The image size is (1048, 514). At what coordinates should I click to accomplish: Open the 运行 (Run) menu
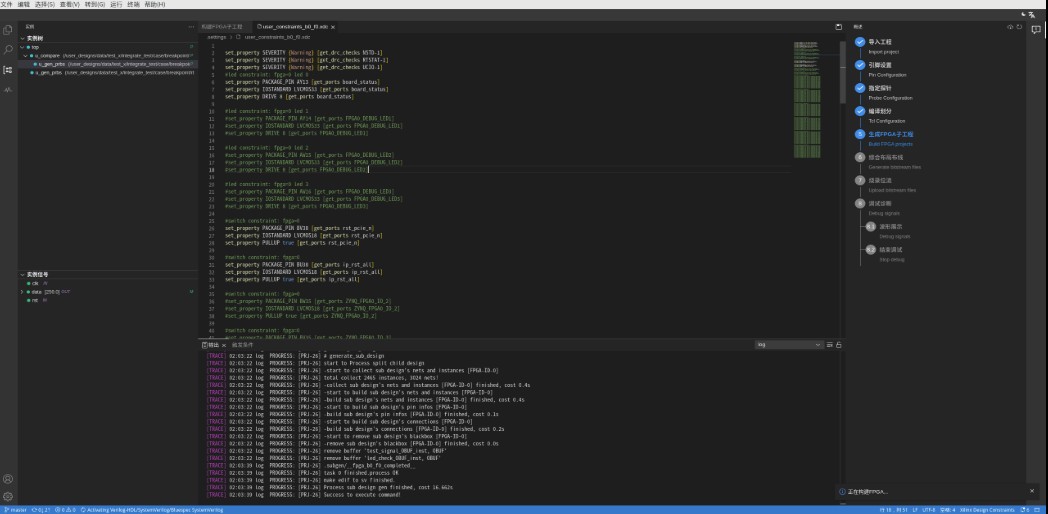tap(116, 5)
